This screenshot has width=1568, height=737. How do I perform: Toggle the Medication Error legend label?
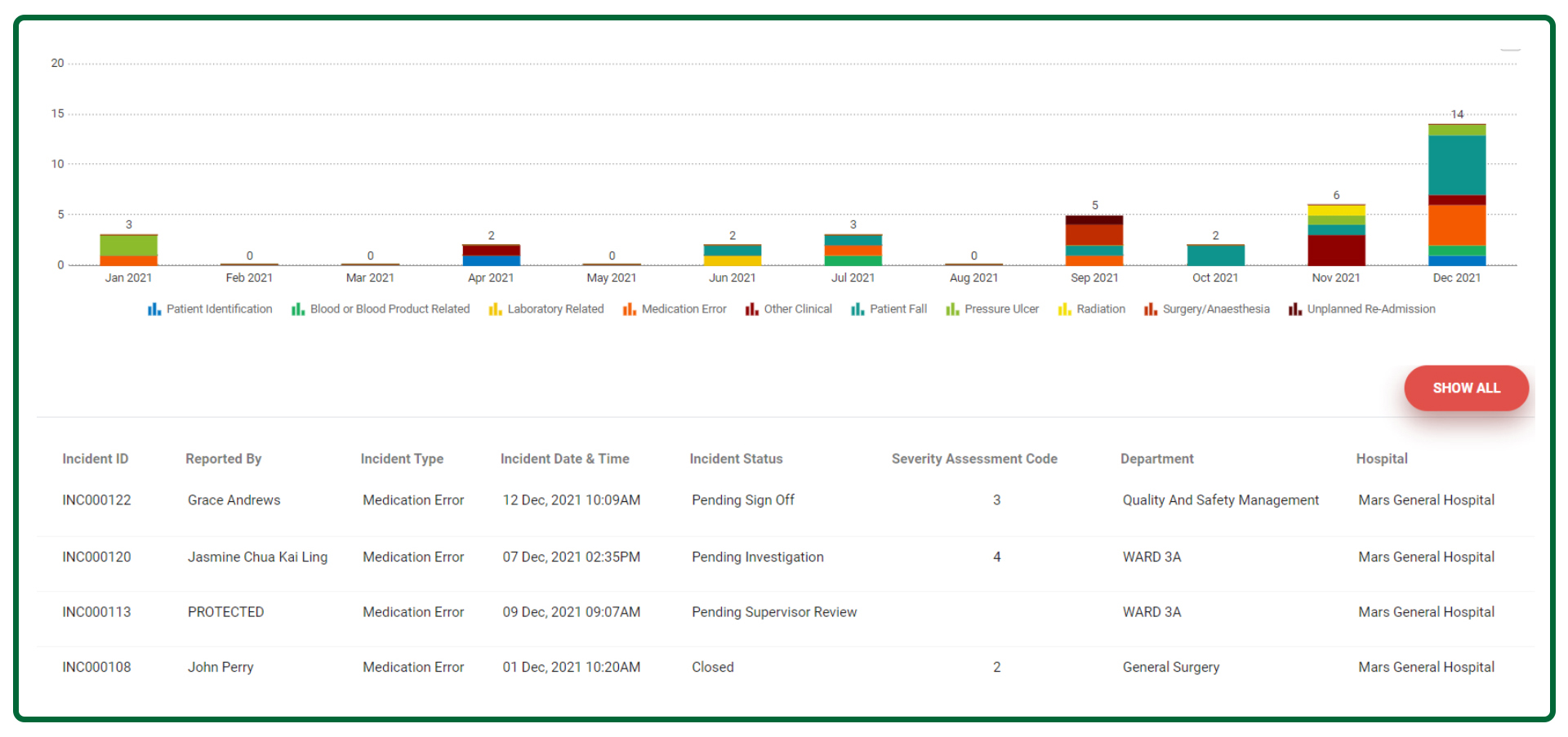[x=684, y=309]
